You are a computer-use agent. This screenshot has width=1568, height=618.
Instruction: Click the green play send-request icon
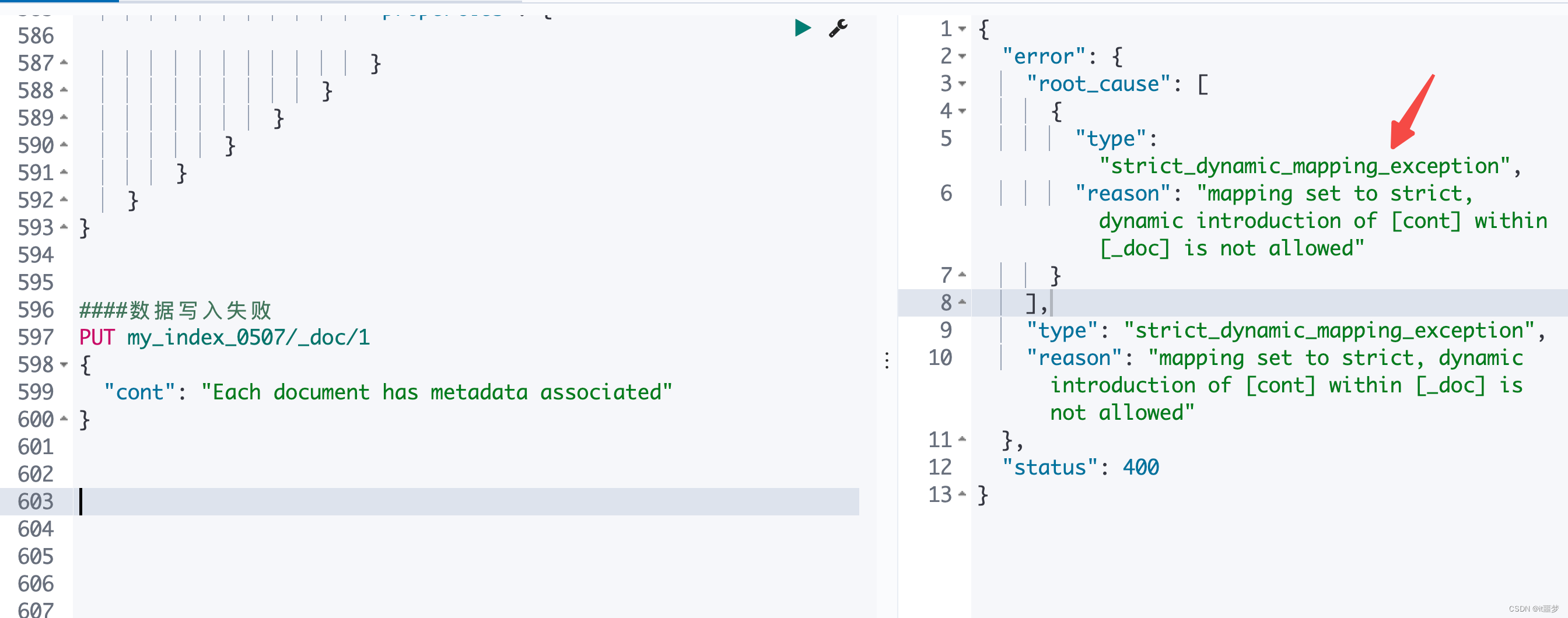point(802,28)
